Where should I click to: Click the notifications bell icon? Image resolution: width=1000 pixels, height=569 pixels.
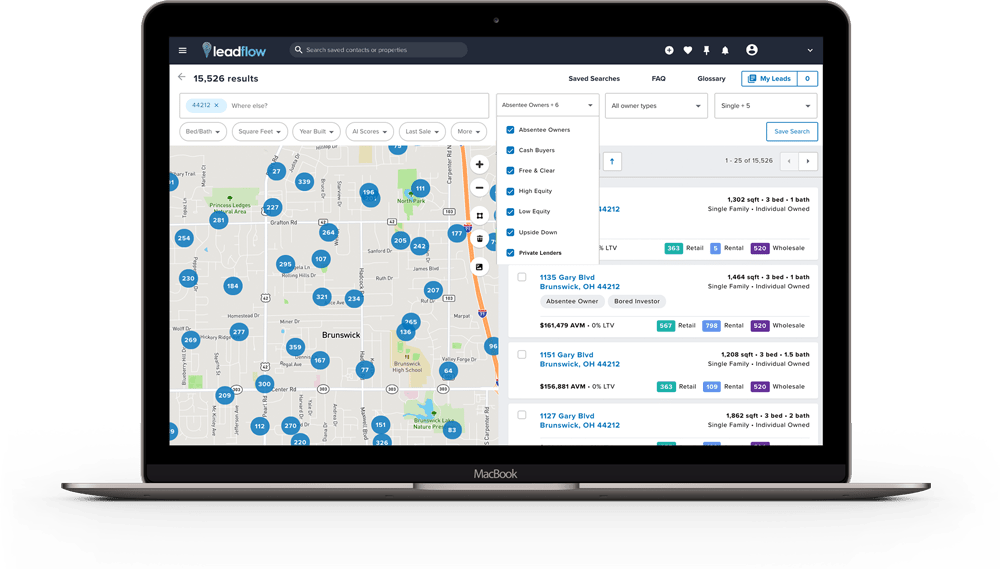[x=725, y=50]
